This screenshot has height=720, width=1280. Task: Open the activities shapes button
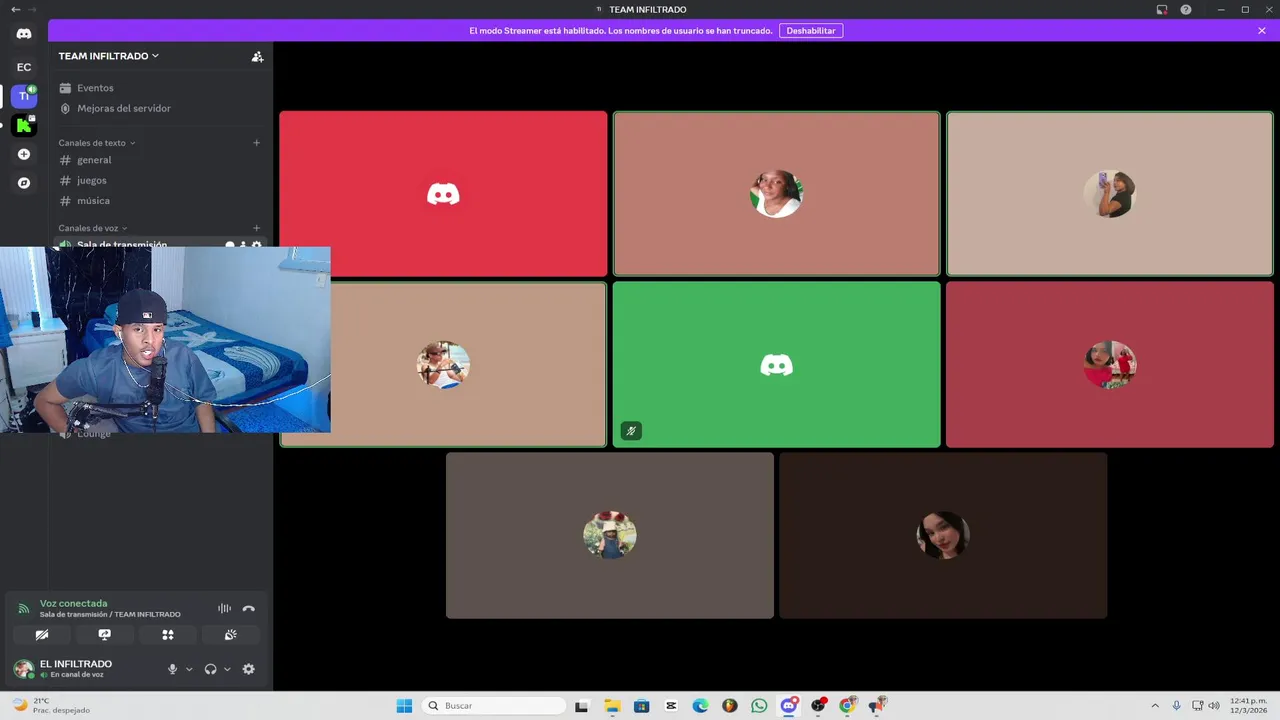coord(168,635)
